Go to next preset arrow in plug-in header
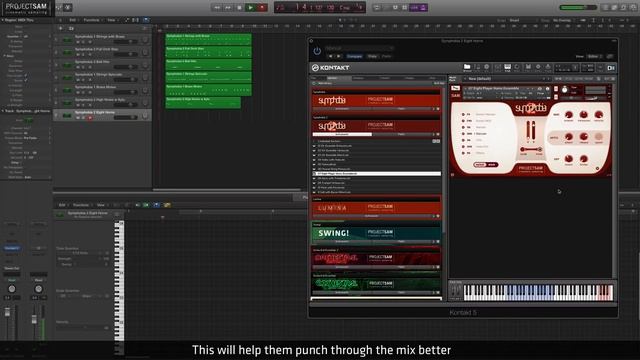Viewport: 640px width, 360px height. [x=339, y=56]
